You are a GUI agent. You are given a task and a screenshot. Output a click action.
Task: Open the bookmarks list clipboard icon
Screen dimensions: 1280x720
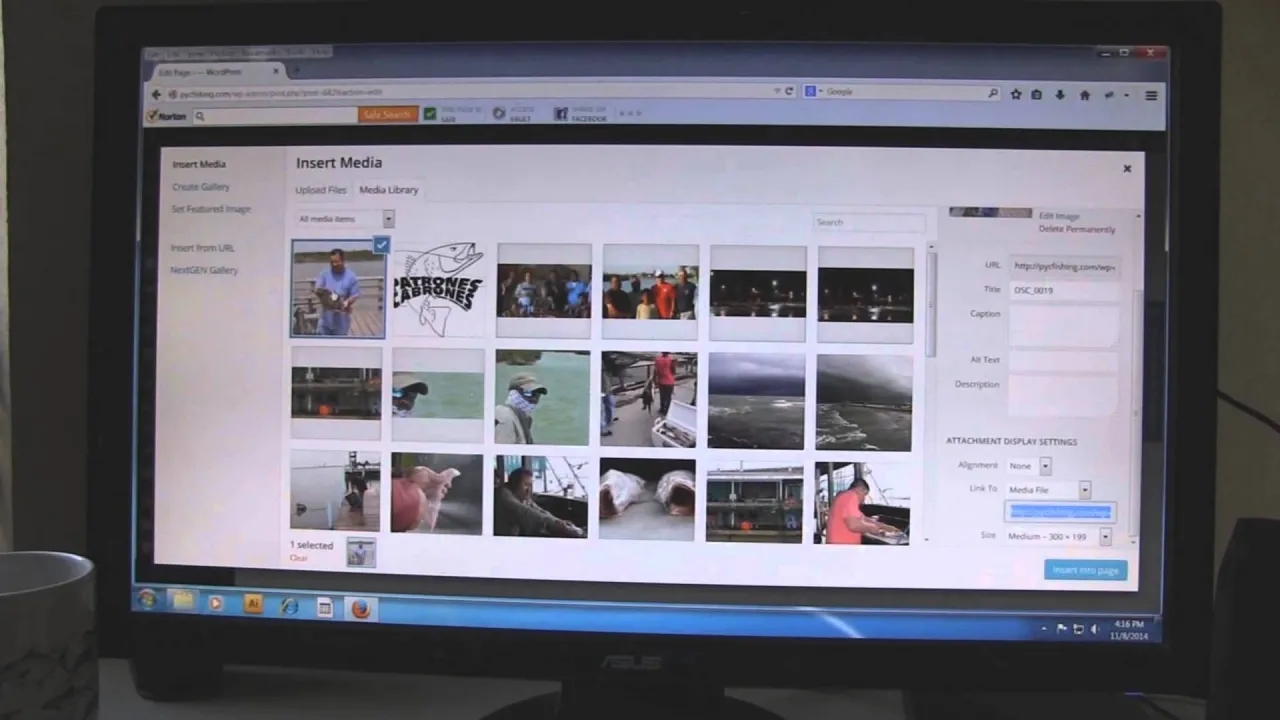(x=1037, y=95)
